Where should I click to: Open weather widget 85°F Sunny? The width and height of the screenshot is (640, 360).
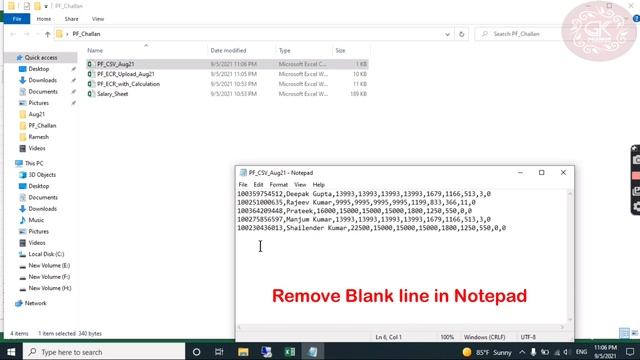coord(487,352)
